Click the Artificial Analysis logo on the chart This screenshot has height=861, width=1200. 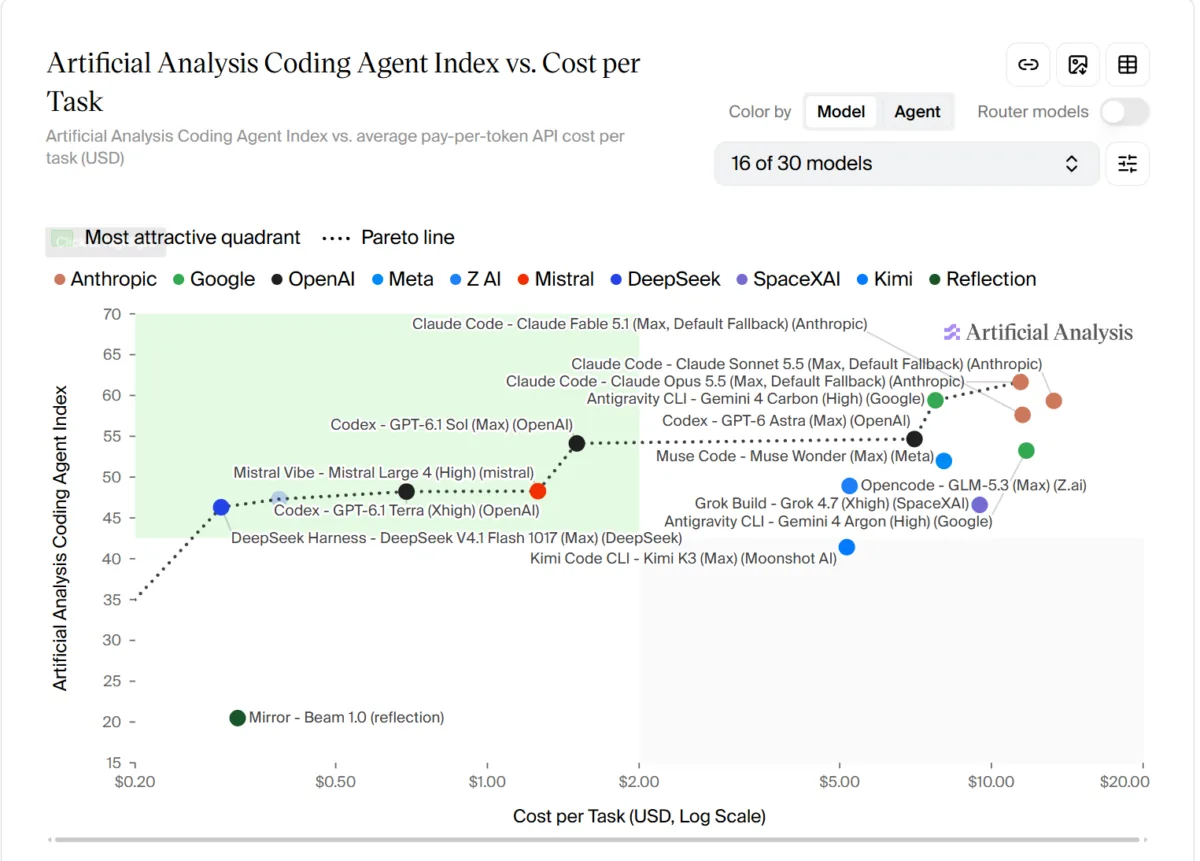(1038, 333)
